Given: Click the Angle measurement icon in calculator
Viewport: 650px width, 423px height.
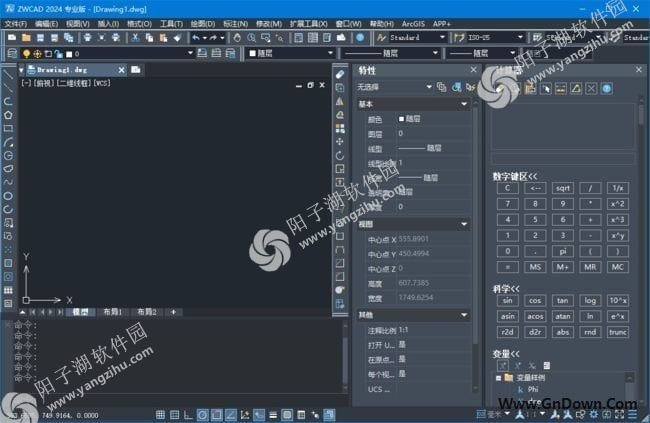Looking at the screenshot, I should tap(576, 88).
